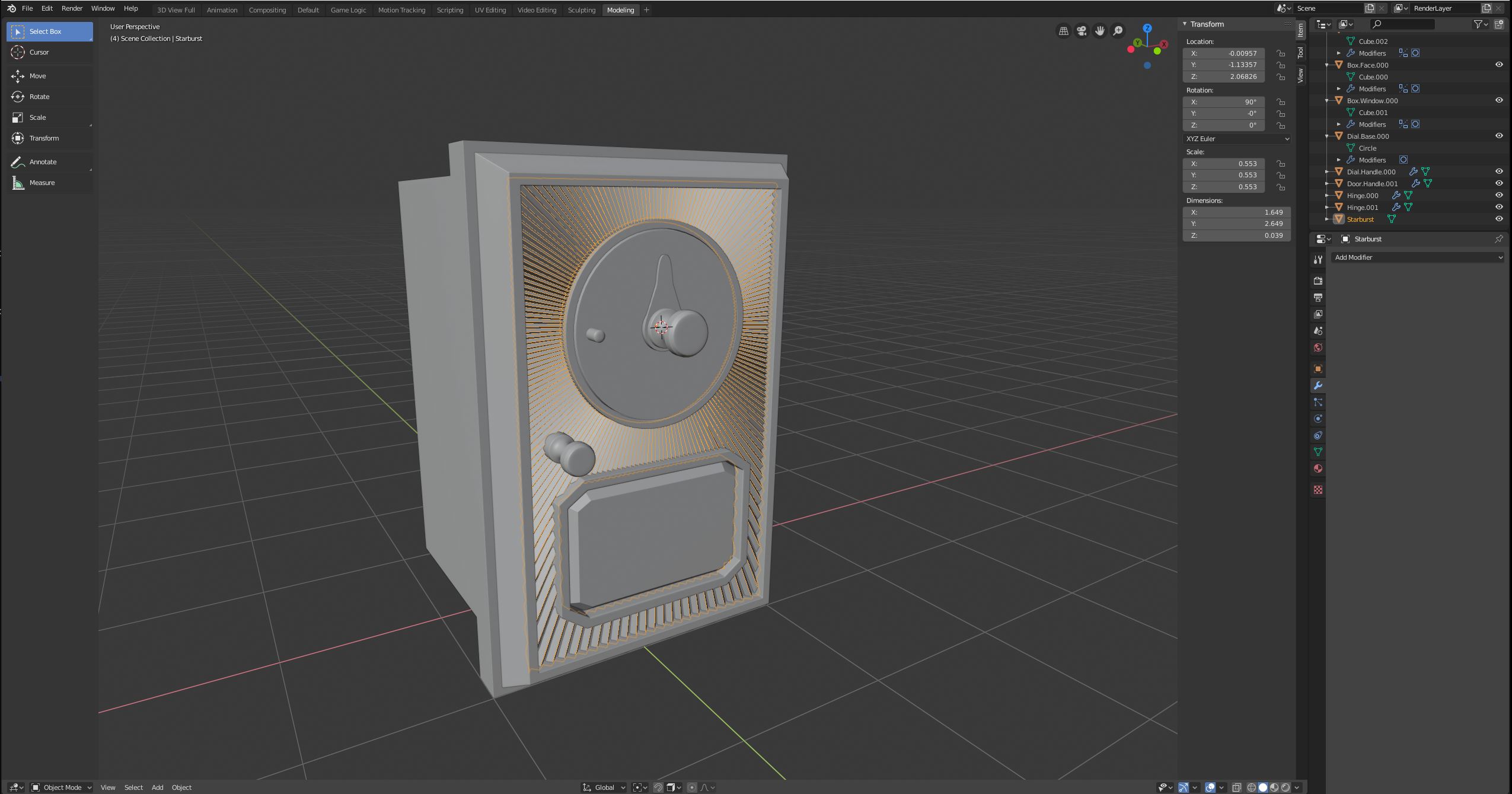This screenshot has height=794, width=1512.
Task: Toggle camera view icon in viewport
Action: pyautogui.click(x=1082, y=31)
